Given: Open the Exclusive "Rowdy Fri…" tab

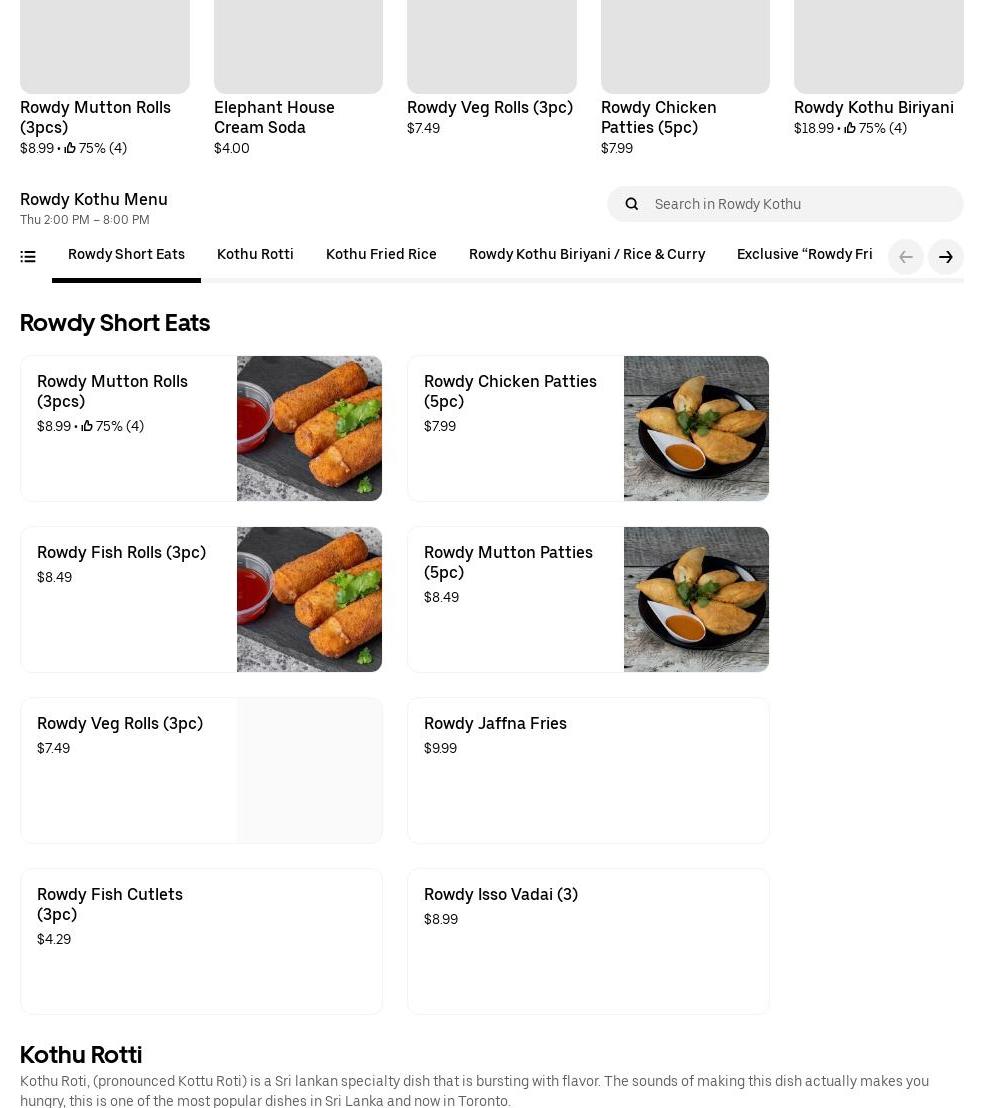Looking at the screenshot, I should [x=804, y=254].
